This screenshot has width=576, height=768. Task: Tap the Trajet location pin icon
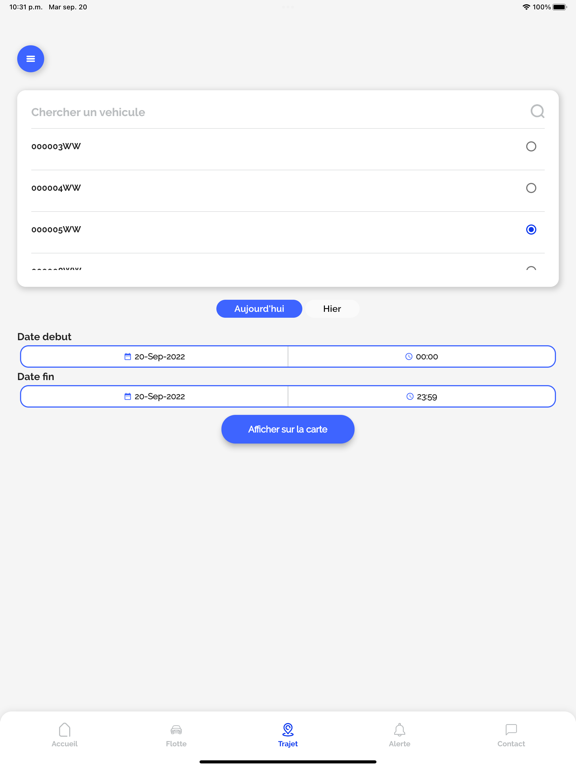point(288,730)
